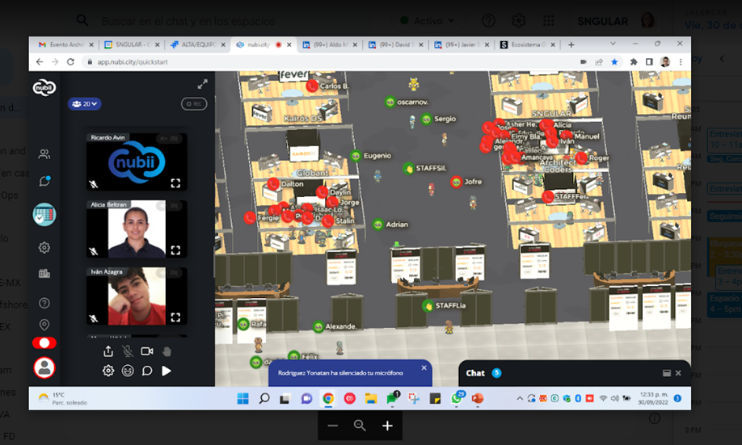Image resolution: width=742 pixels, height=445 pixels.
Task: Maximize Ricardo Avin's video tile
Action: (x=176, y=183)
